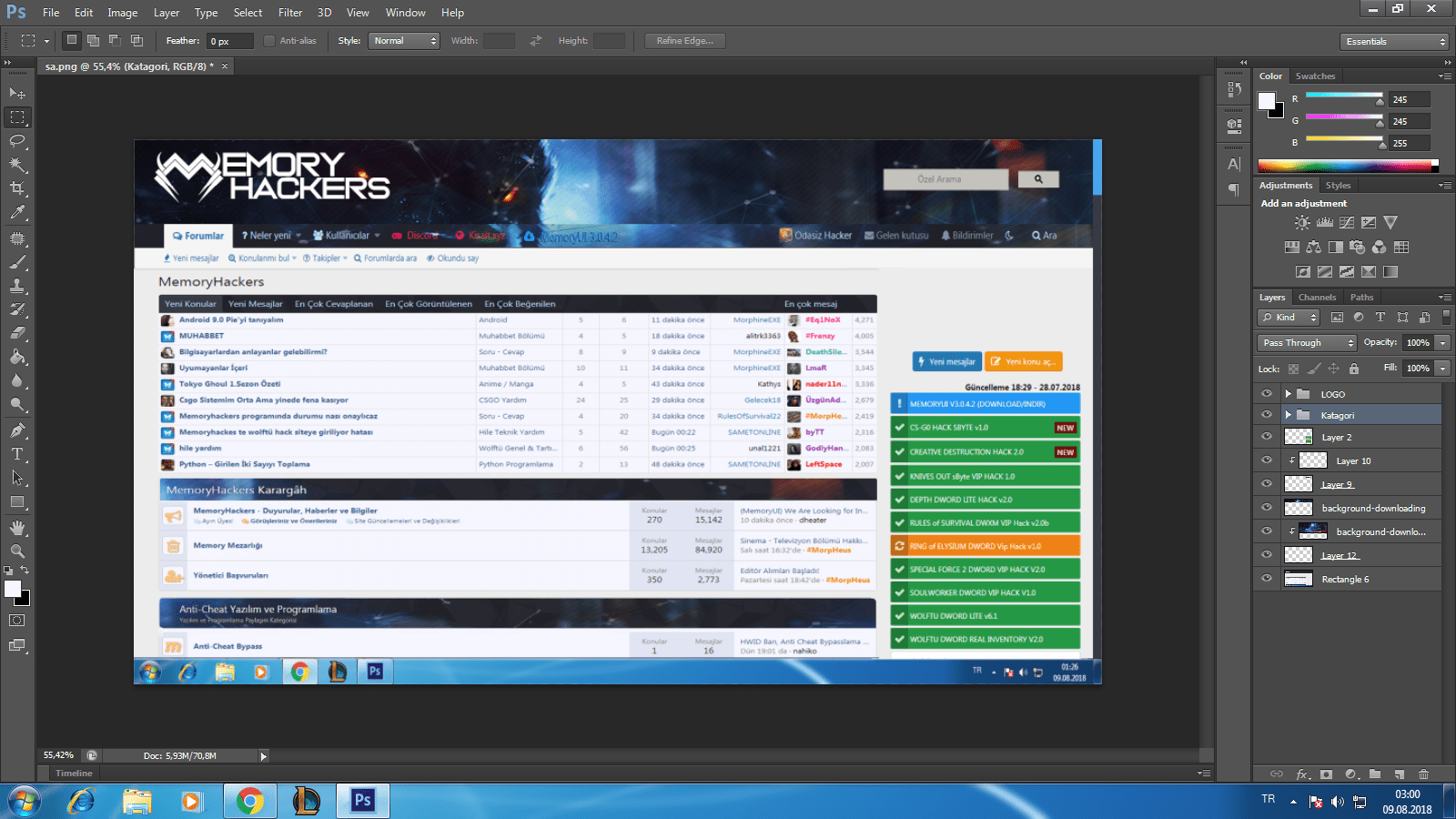
Task: Switch to the Paths tab
Action: 1361,298
